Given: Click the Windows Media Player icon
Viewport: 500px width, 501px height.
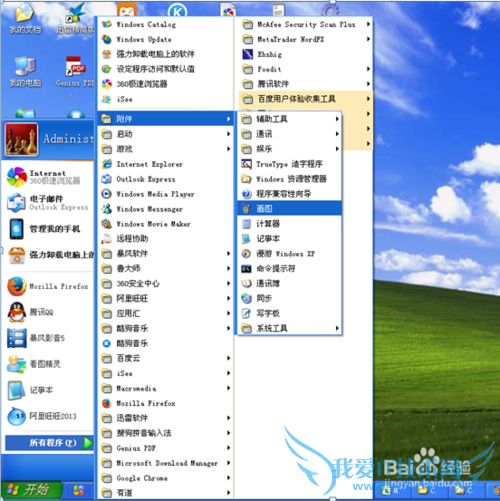Looking at the screenshot, I should 107,194.
